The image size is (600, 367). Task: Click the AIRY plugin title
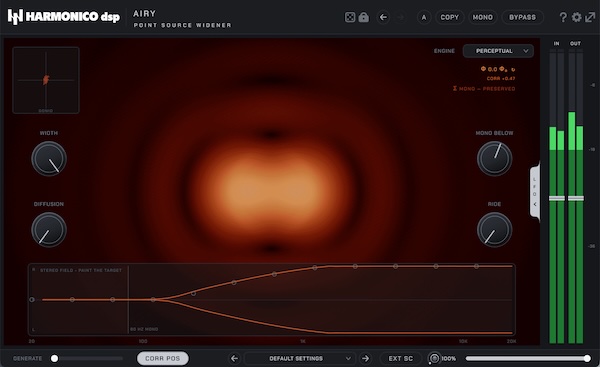click(x=144, y=13)
